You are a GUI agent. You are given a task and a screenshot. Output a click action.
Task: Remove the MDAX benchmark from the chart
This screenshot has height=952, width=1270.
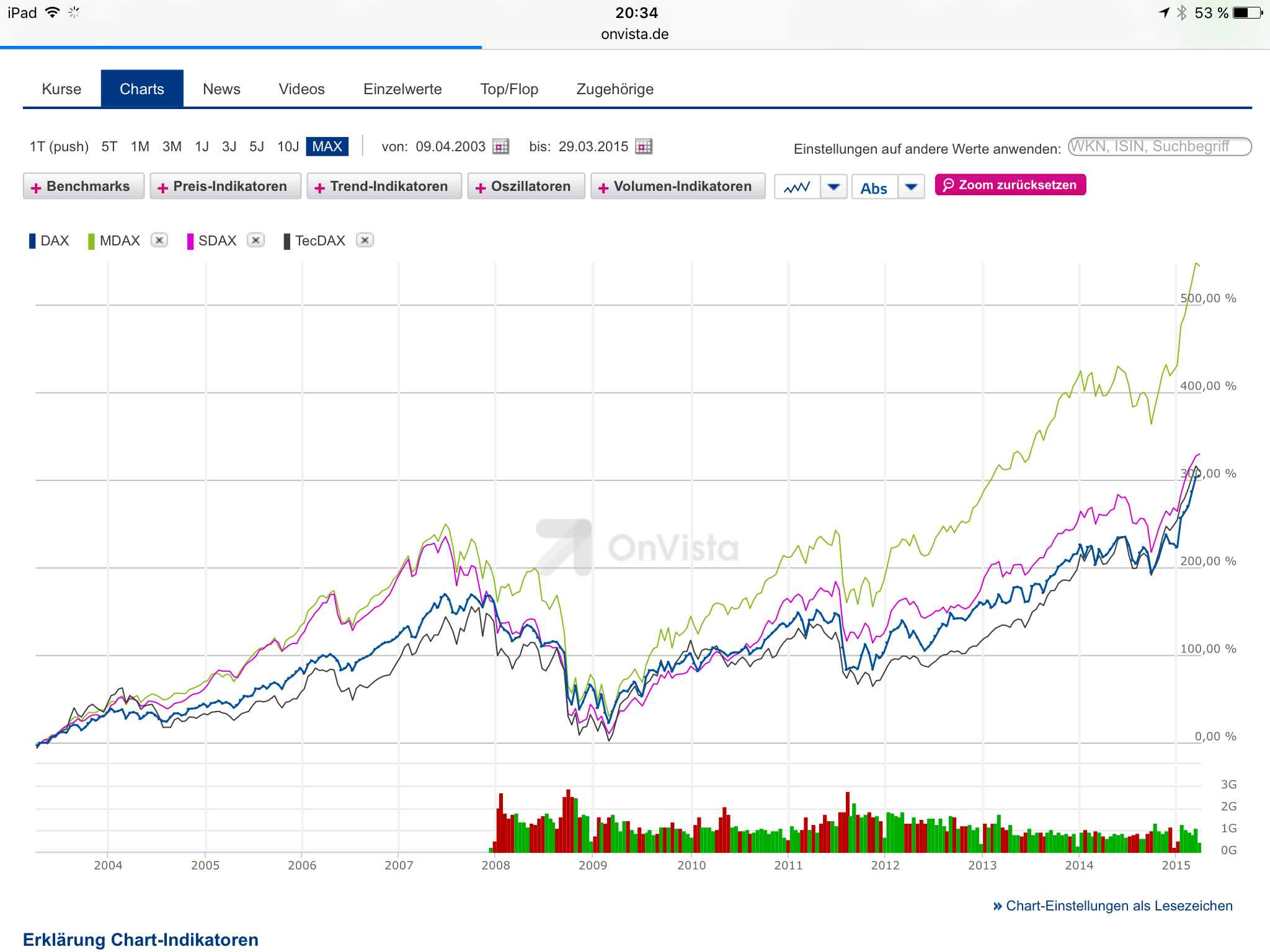pos(159,240)
